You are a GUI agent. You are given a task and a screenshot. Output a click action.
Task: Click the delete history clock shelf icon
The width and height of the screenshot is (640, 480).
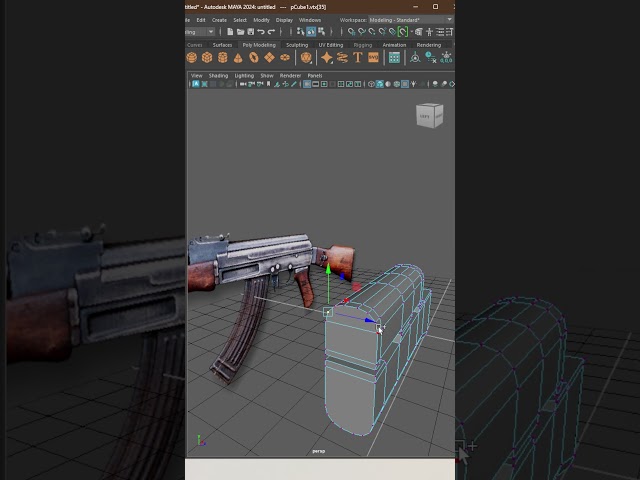pyautogui.click(x=431, y=58)
